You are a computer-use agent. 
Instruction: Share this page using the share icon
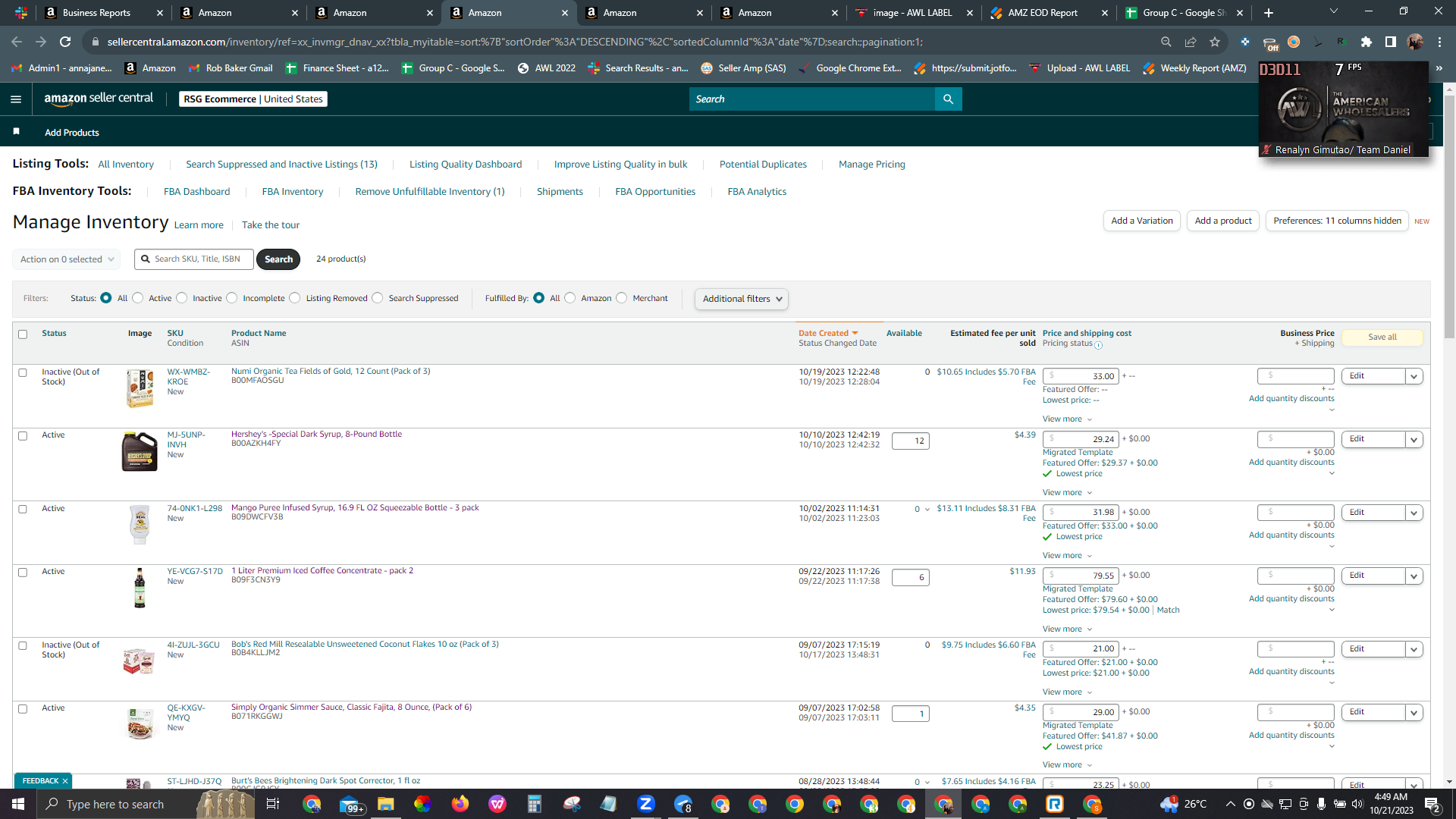[x=1191, y=42]
